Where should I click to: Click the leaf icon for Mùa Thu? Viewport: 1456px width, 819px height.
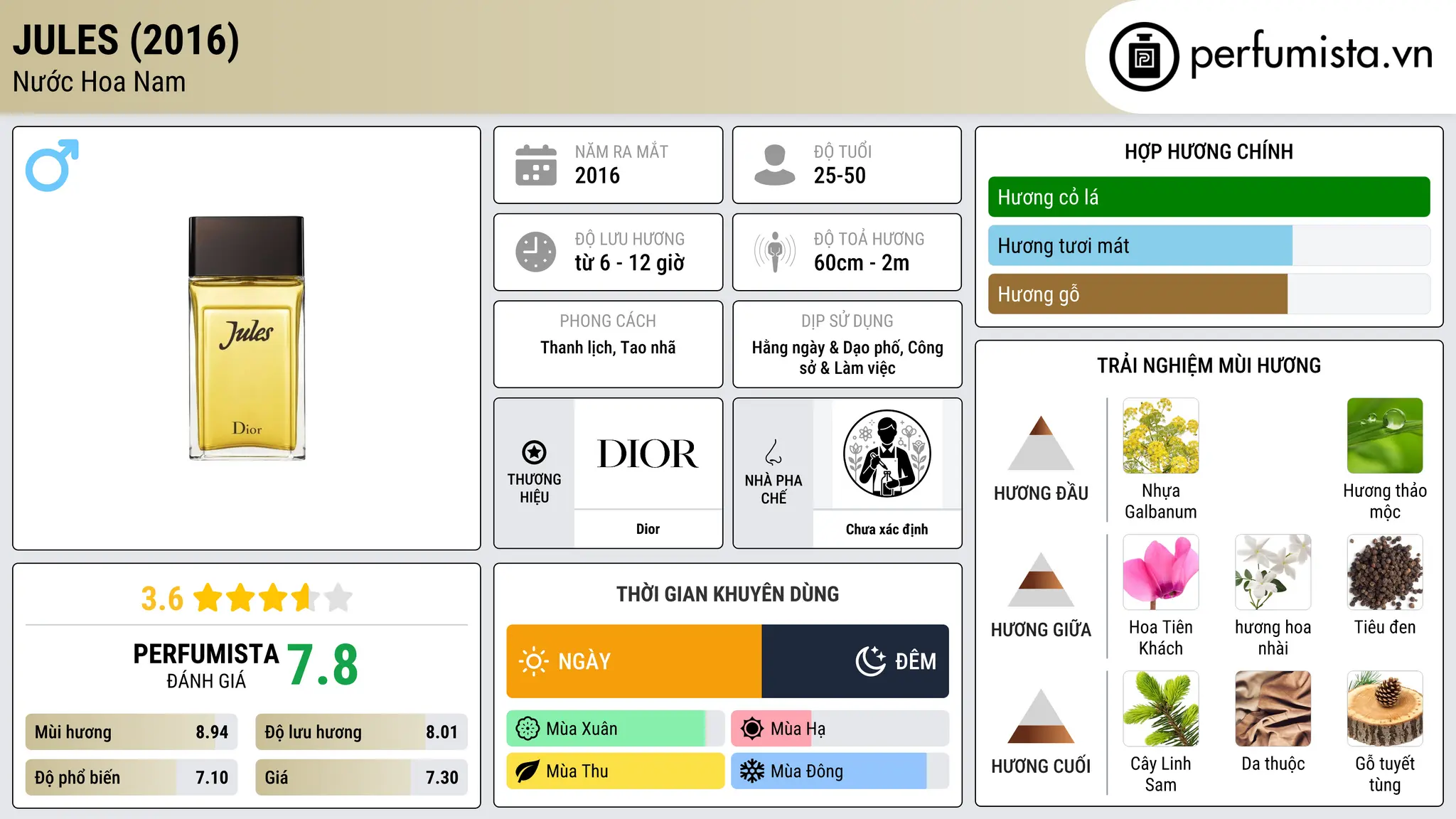point(528,771)
